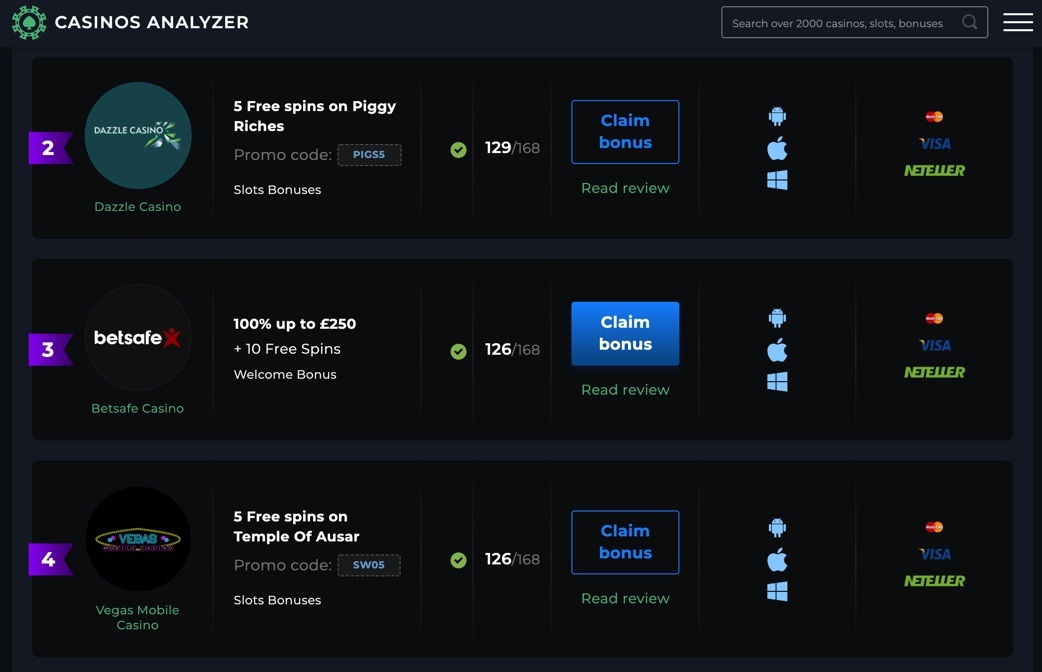Open the Vegas Mobile Casino name link
Viewport: 1042px width, 672px height.
pyautogui.click(x=138, y=617)
